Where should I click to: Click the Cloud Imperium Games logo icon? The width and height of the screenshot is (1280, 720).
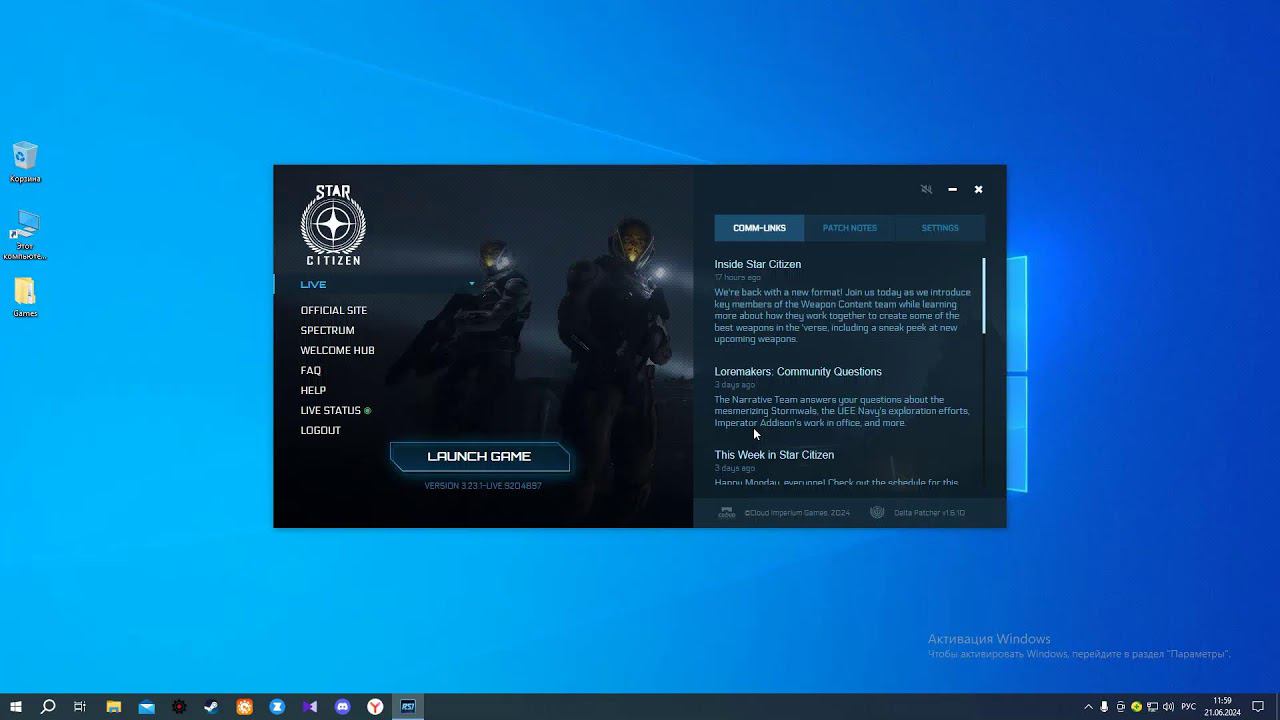click(727, 512)
